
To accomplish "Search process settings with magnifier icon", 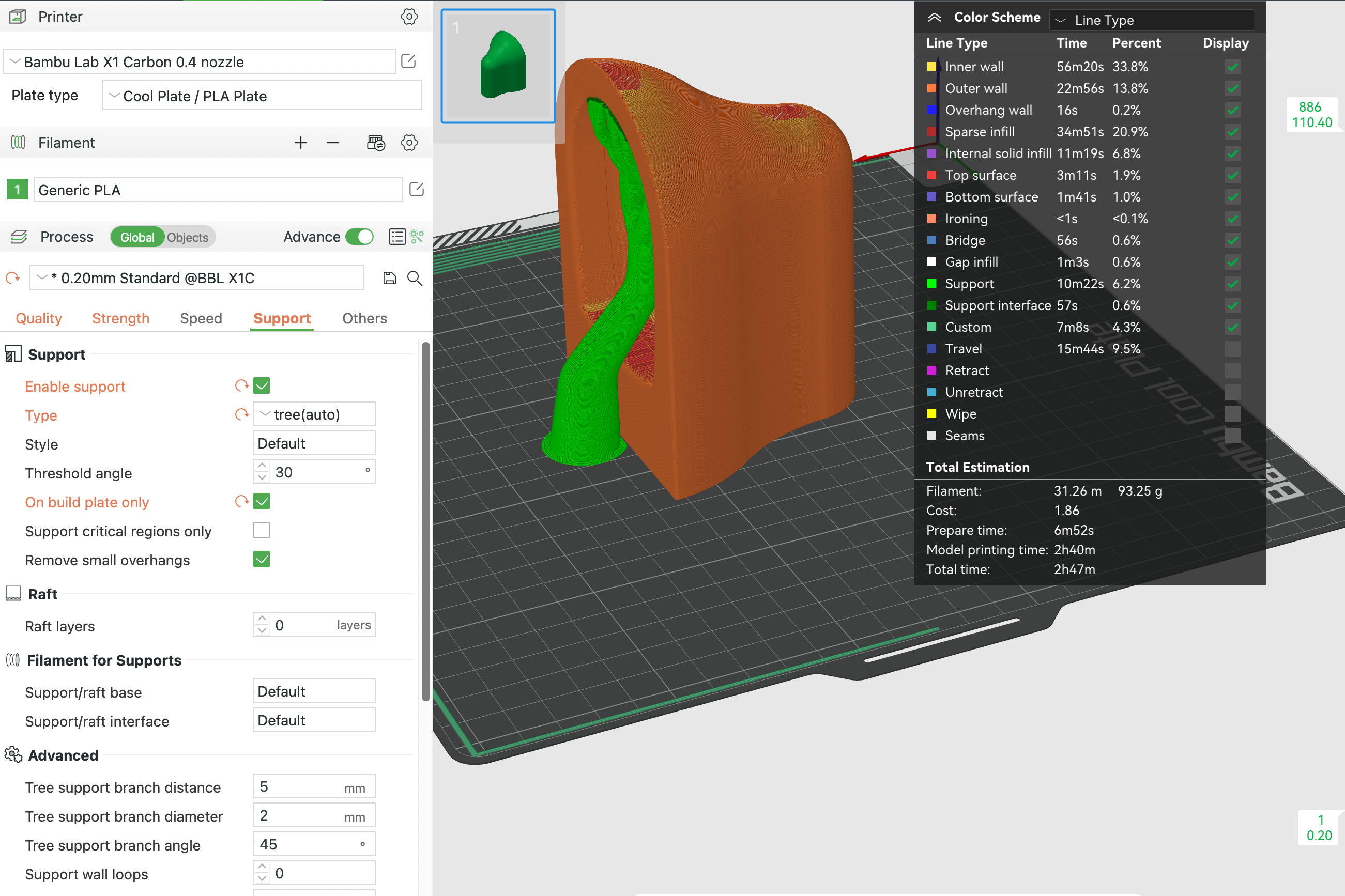I will [x=415, y=279].
